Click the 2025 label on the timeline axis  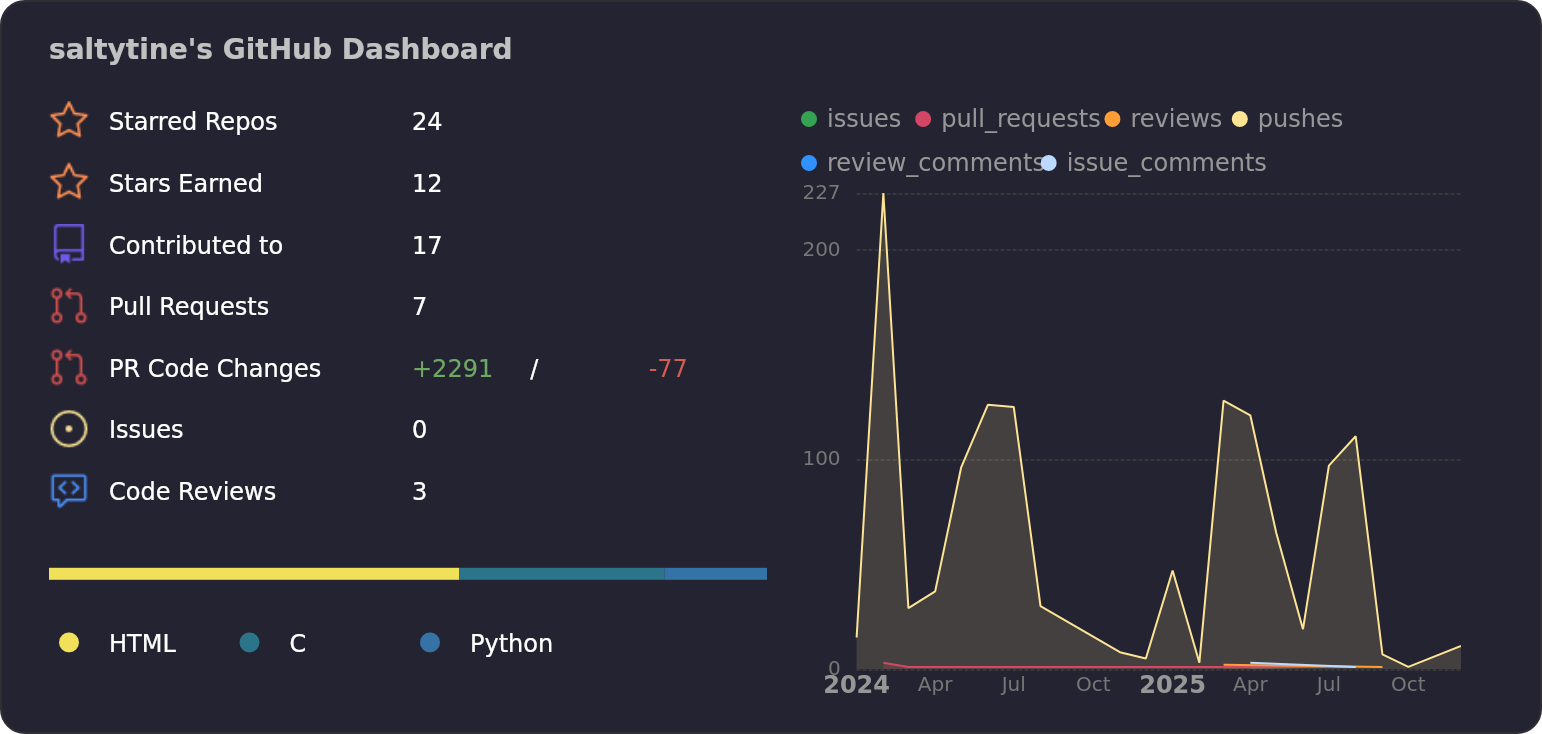coord(1172,685)
